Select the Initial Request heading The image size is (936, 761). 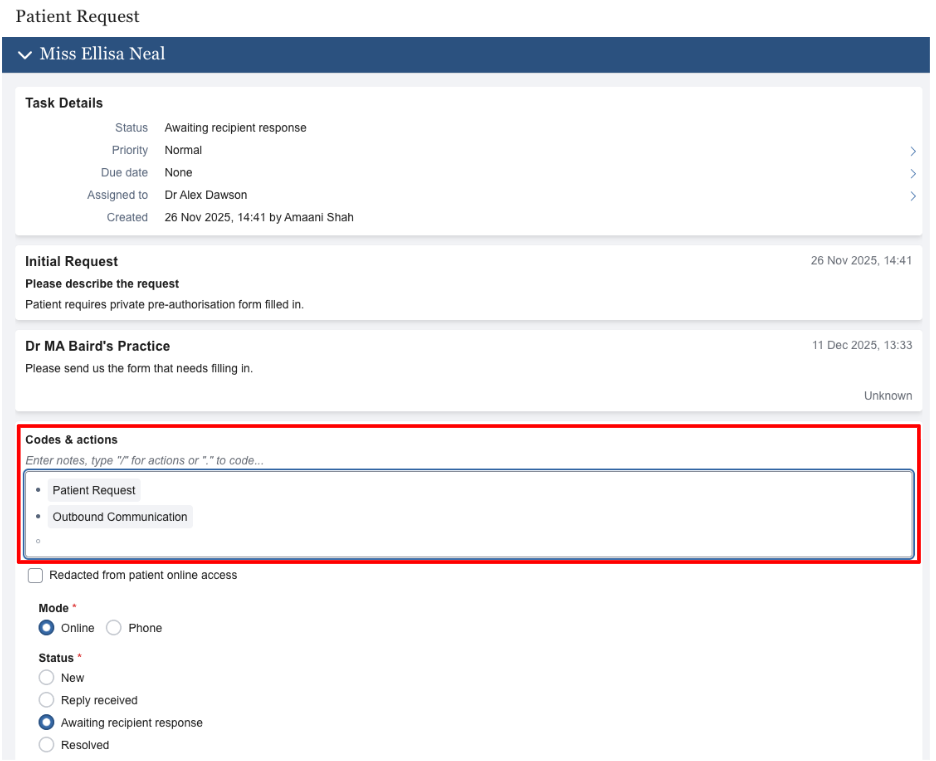click(72, 261)
